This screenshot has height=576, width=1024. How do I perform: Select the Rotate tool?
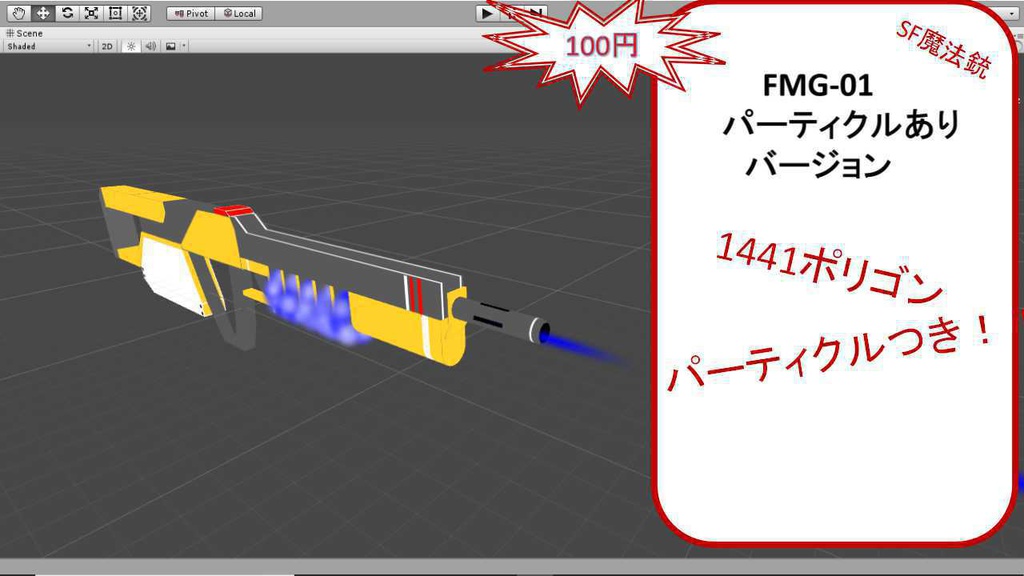[67, 13]
